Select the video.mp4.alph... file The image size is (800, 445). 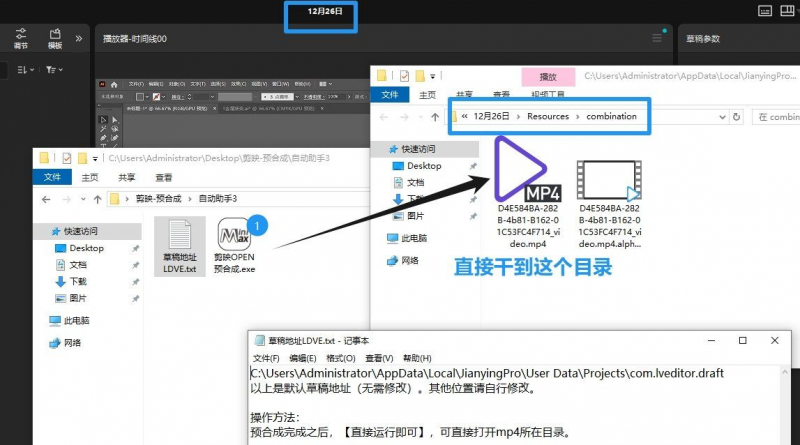pyautogui.click(x=610, y=204)
